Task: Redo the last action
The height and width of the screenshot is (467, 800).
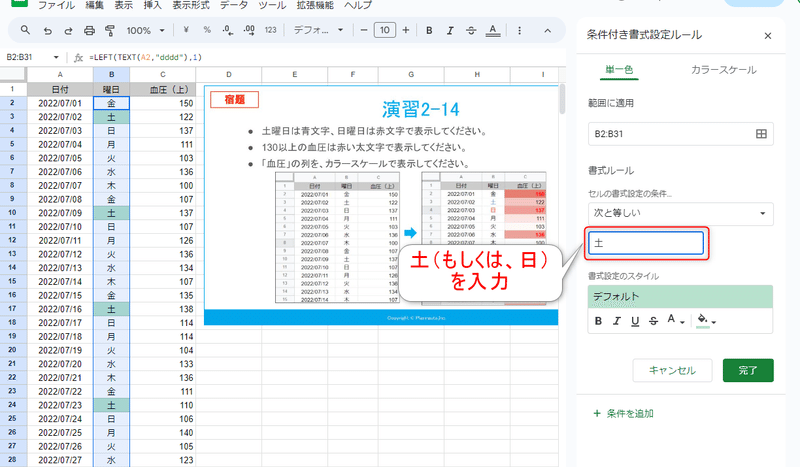Action: pyautogui.click(x=68, y=31)
